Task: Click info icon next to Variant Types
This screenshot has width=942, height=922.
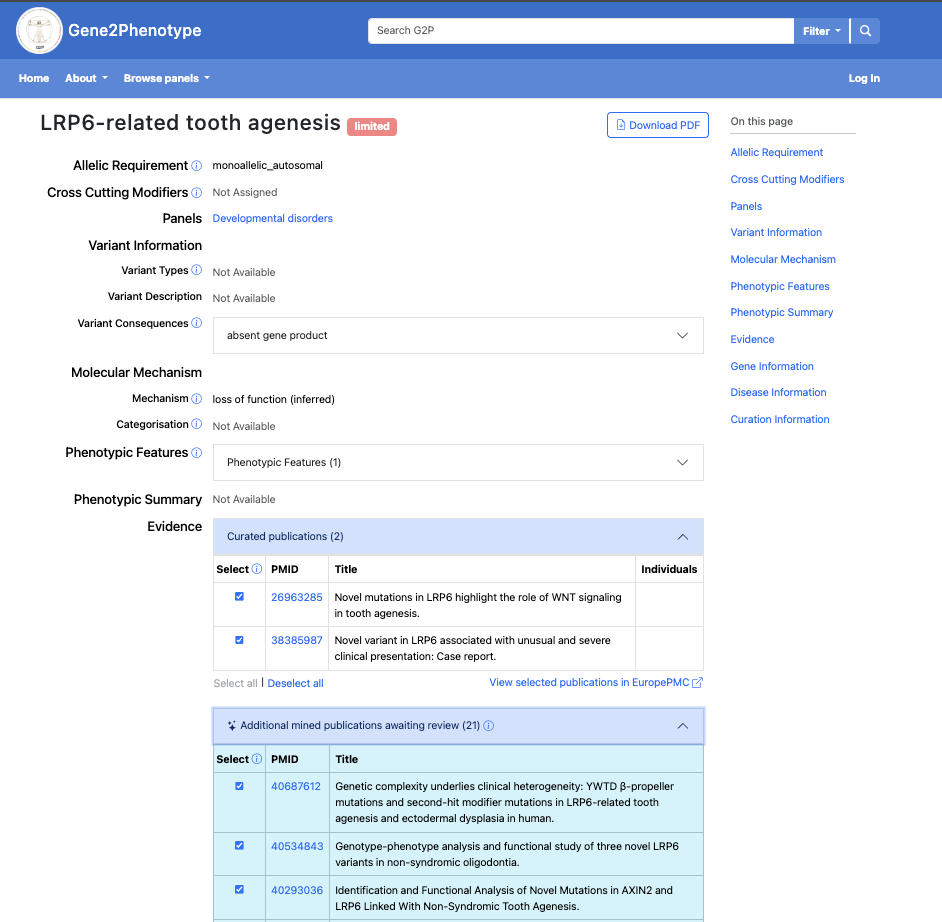Action: click(x=197, y=271)
